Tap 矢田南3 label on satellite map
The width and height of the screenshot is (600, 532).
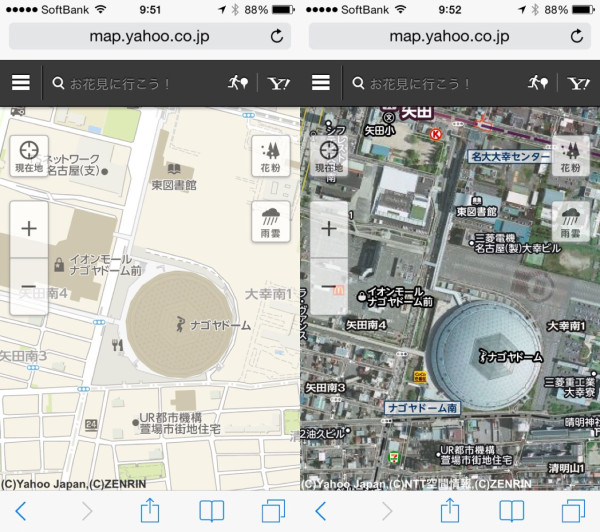(325, 388)
